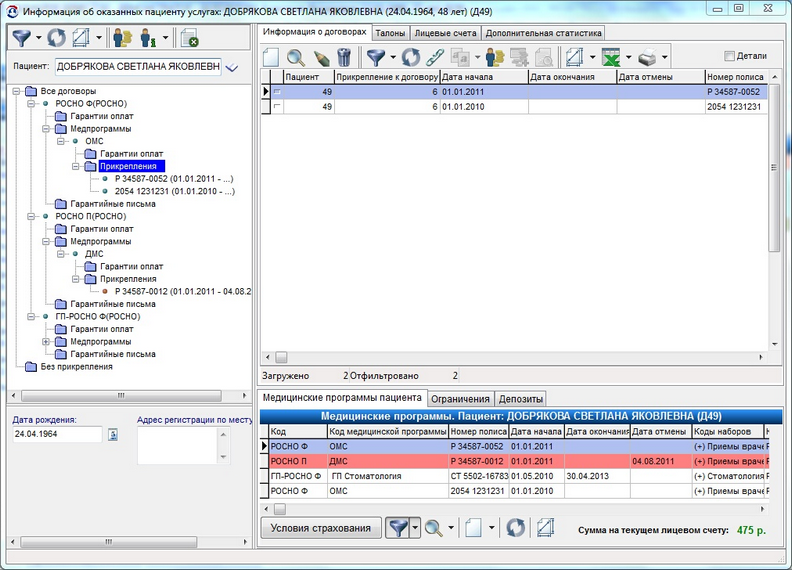Open the Депозиты tab
This screenshot has height=570, width=792.
pos(520,399)
